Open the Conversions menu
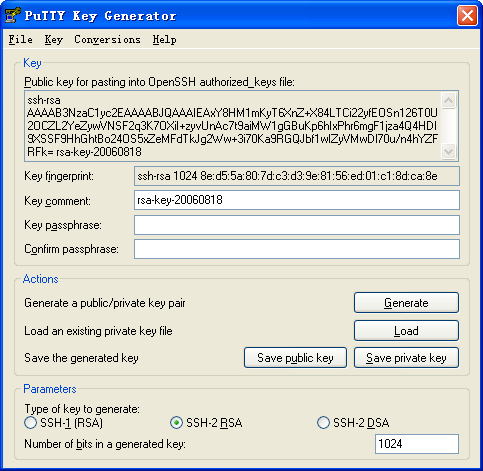 107,39
